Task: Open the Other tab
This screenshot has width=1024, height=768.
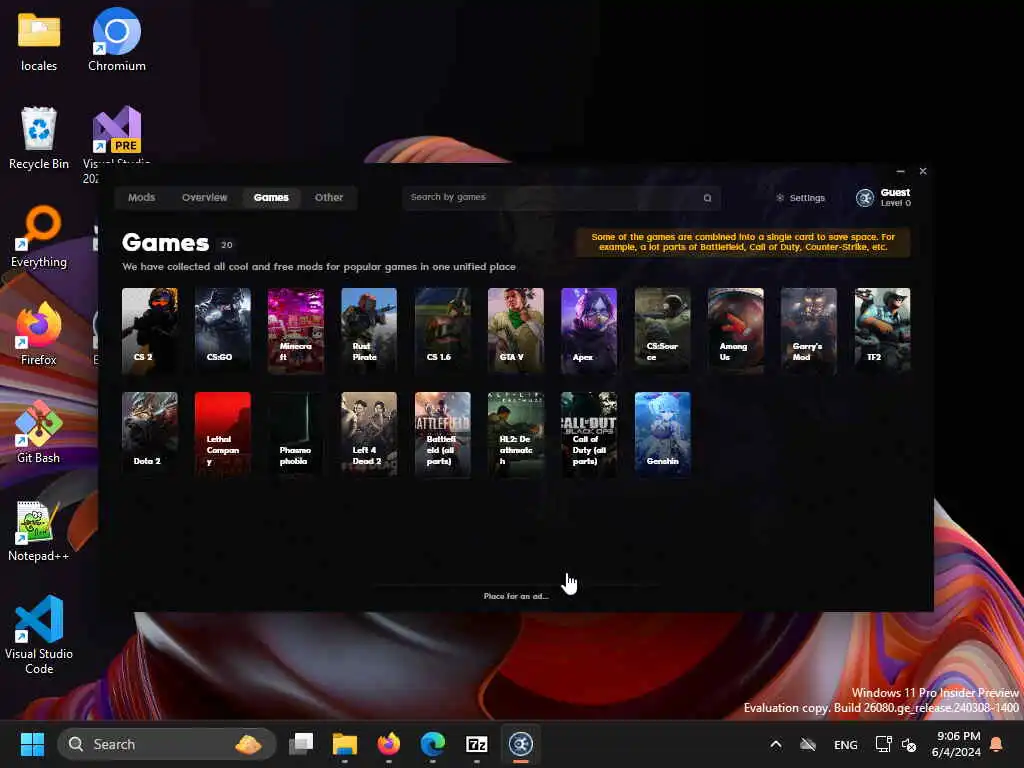Action: coord(328,197)
